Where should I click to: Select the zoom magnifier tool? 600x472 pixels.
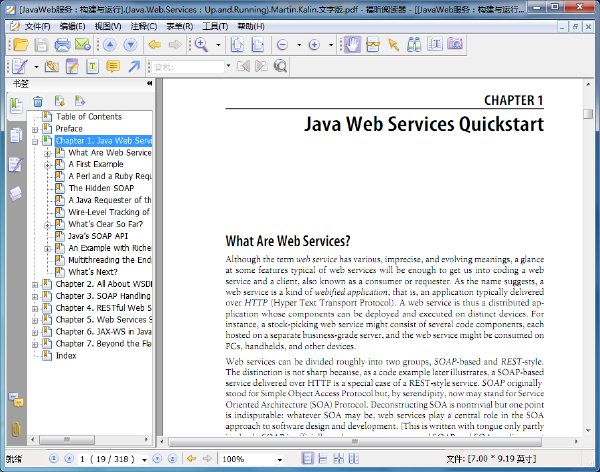pos(201,45)
